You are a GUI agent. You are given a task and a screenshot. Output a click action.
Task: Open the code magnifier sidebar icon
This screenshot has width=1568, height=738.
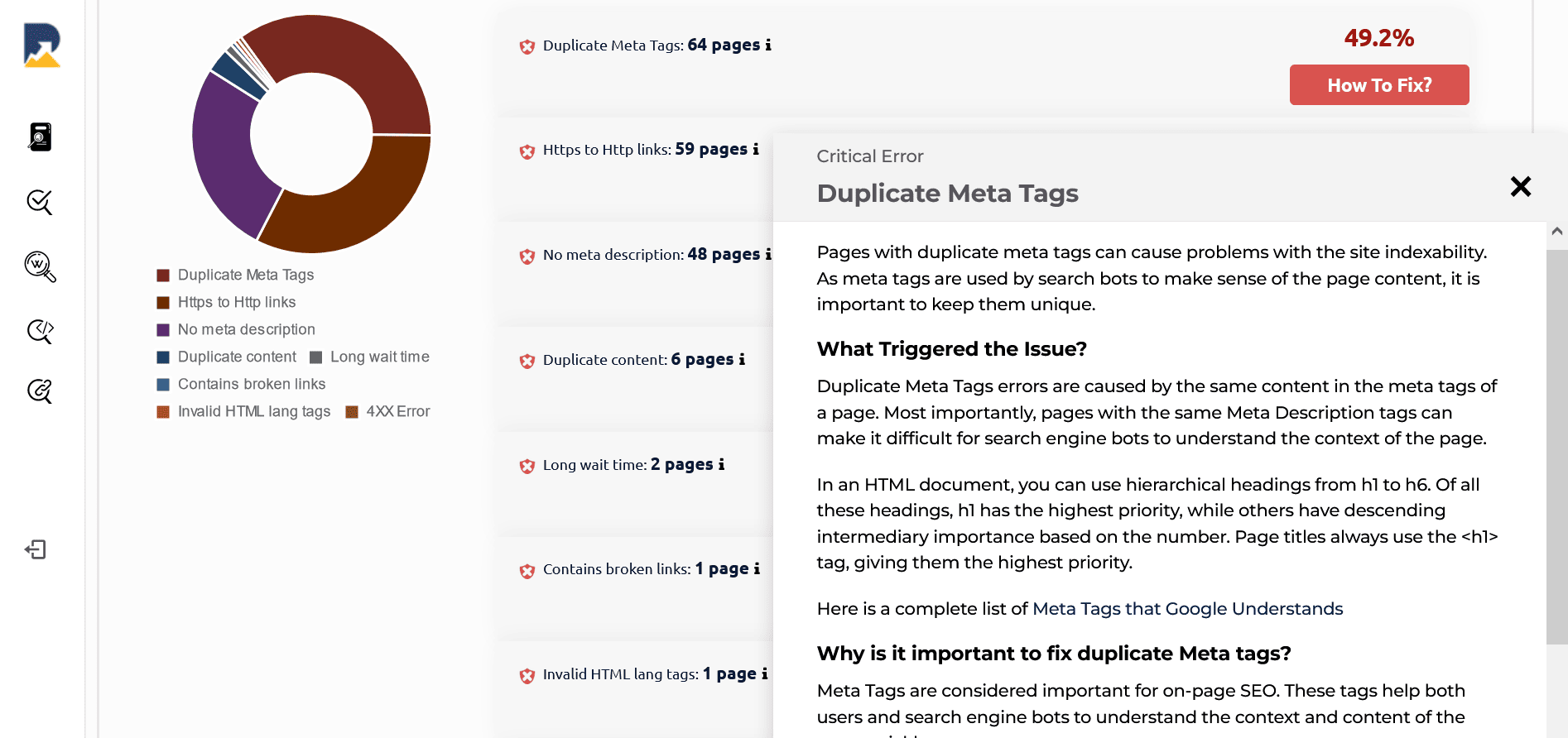point(40,331)
